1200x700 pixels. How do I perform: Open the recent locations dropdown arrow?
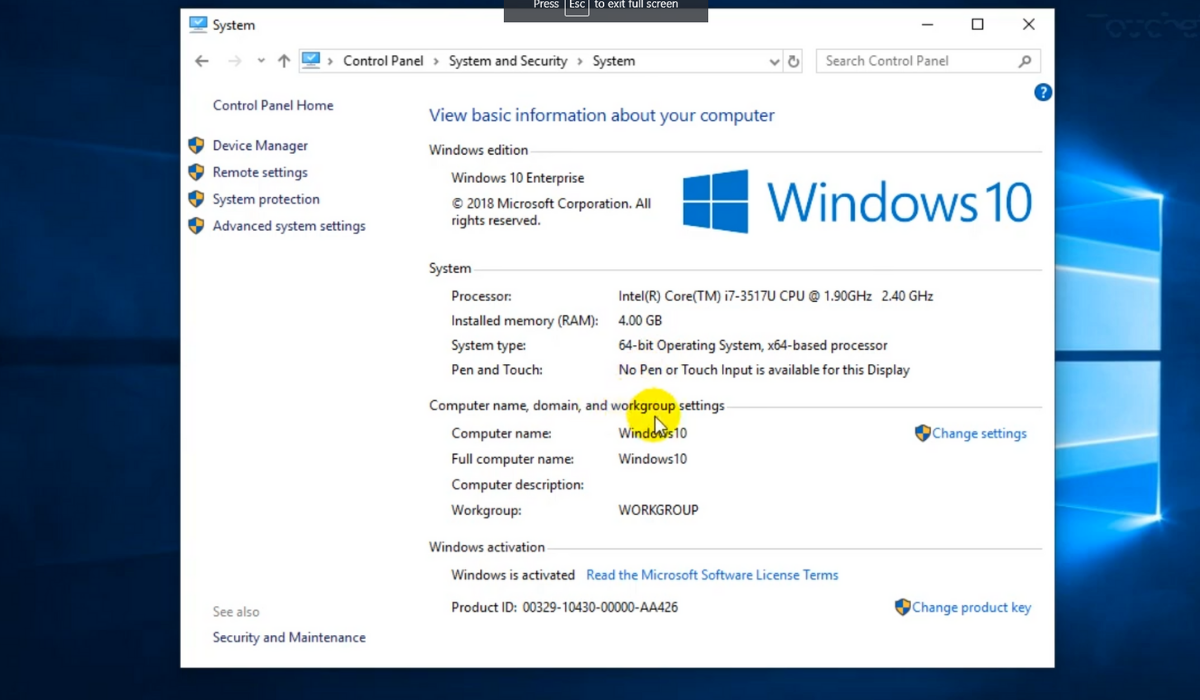pyautogui.click(x=261, y=61)
